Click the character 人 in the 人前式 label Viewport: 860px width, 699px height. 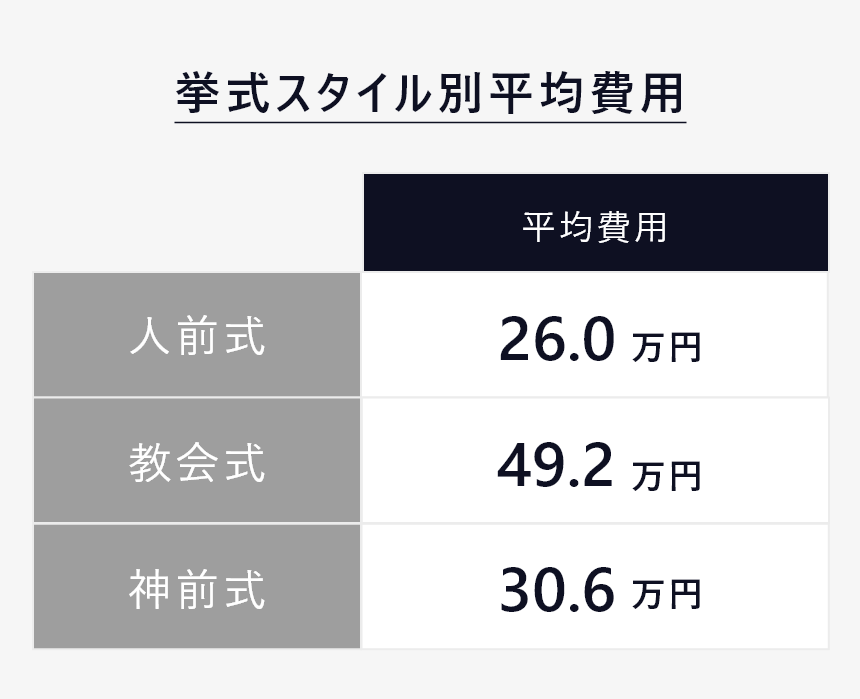click(149, 335)
